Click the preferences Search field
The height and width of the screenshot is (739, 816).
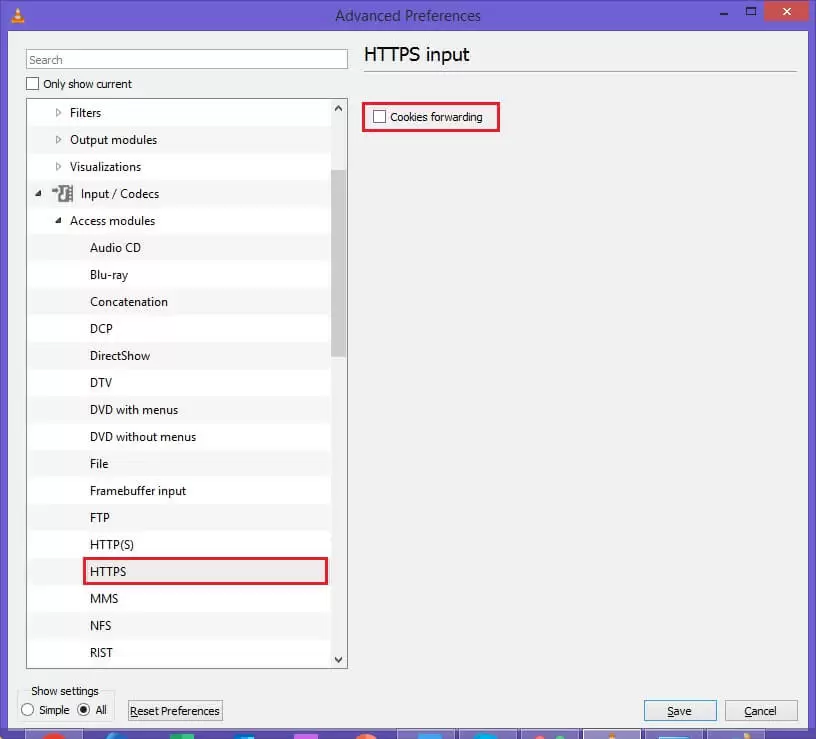coord(187,59)
